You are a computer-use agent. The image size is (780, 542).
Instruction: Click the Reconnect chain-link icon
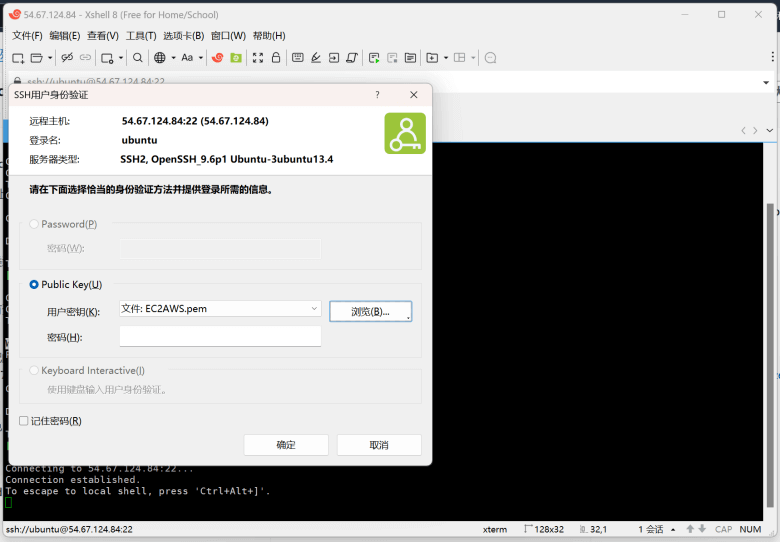[86, 58]
